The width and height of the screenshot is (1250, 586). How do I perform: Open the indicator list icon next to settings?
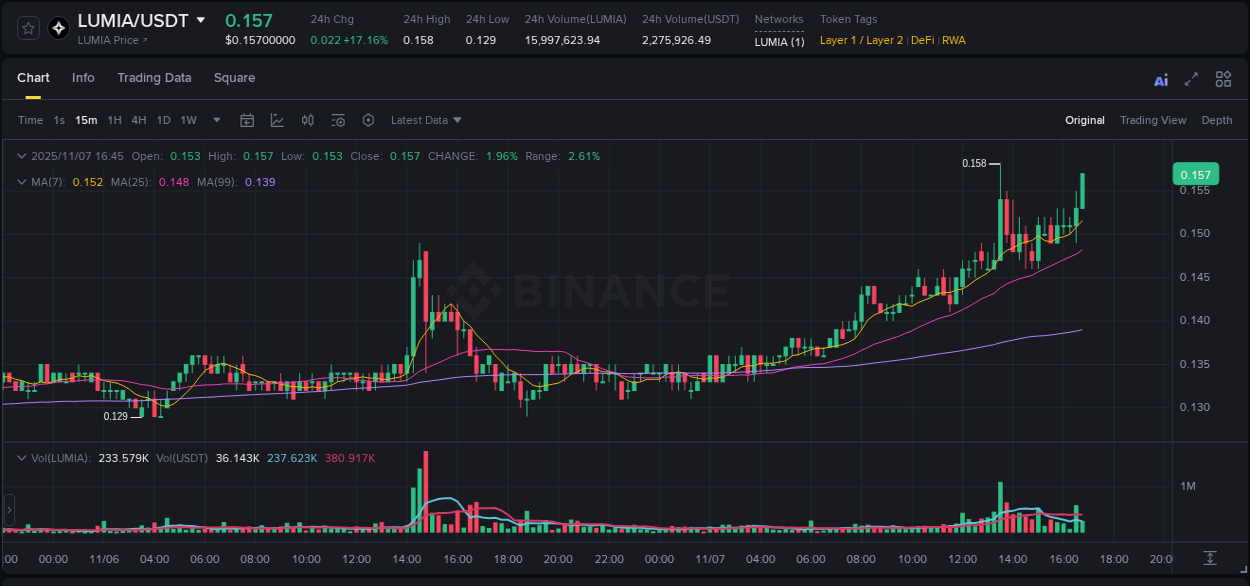[338, 120]
